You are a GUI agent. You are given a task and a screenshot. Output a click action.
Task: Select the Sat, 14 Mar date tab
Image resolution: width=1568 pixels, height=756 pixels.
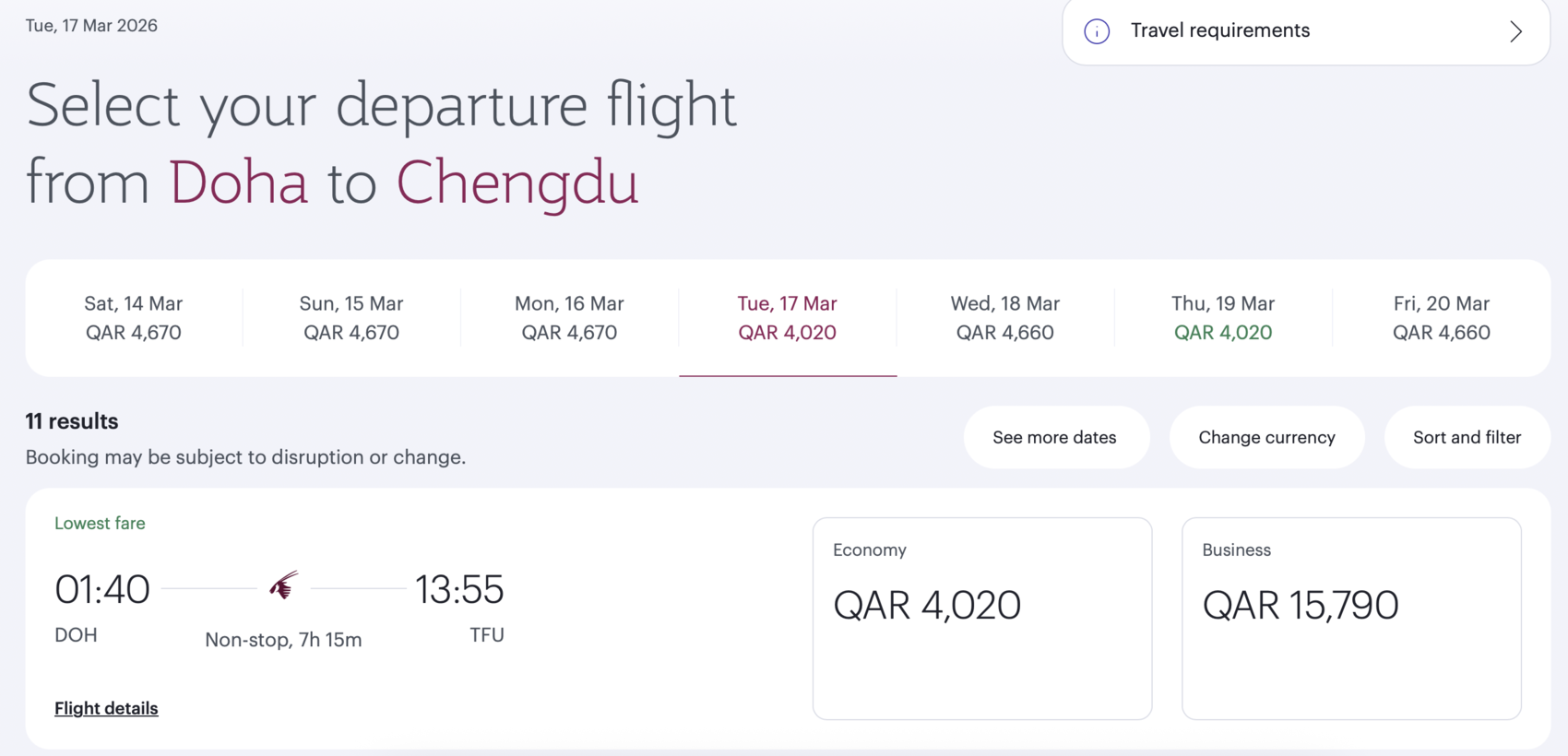click(x=134, y=318)
